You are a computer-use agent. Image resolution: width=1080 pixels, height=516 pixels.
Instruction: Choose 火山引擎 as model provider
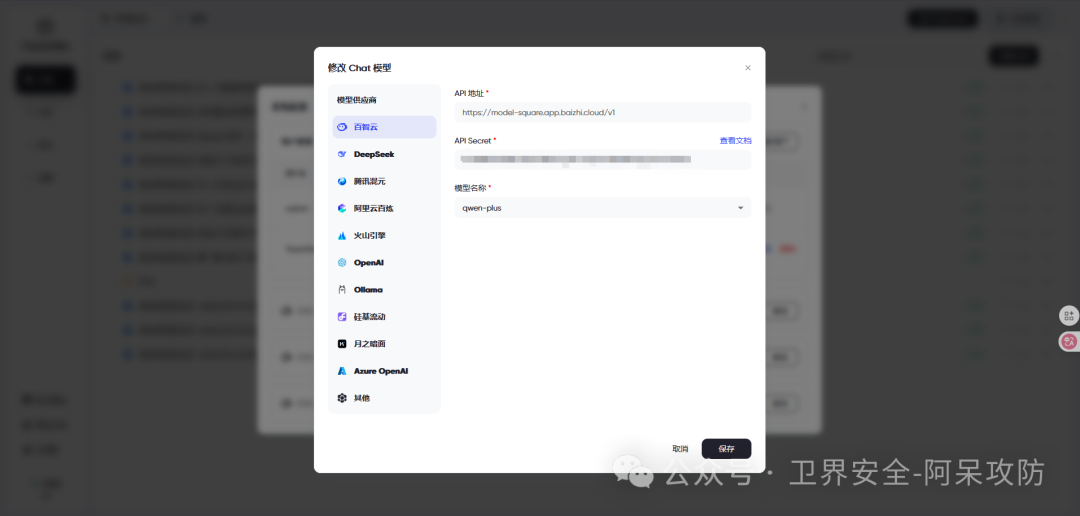(384, 236)
